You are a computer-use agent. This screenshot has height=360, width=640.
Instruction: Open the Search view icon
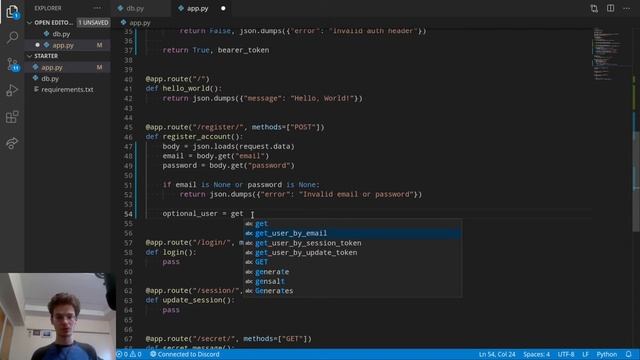(12, 38)
